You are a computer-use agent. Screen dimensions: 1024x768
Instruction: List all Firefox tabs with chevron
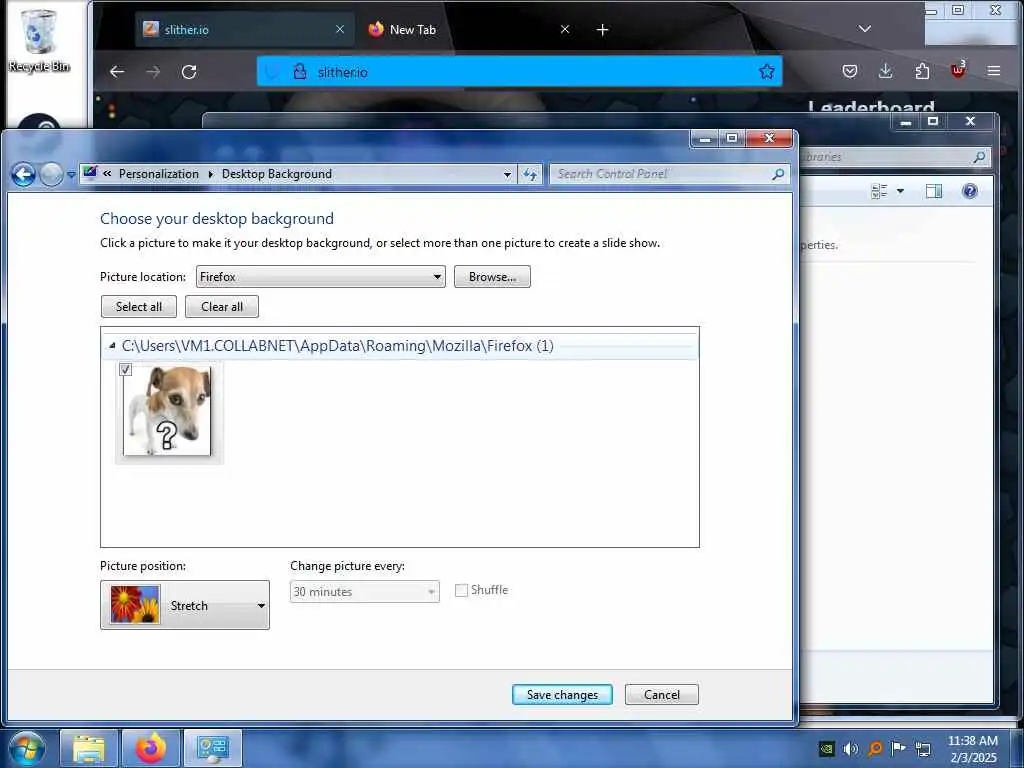click(x=865, y=29)
